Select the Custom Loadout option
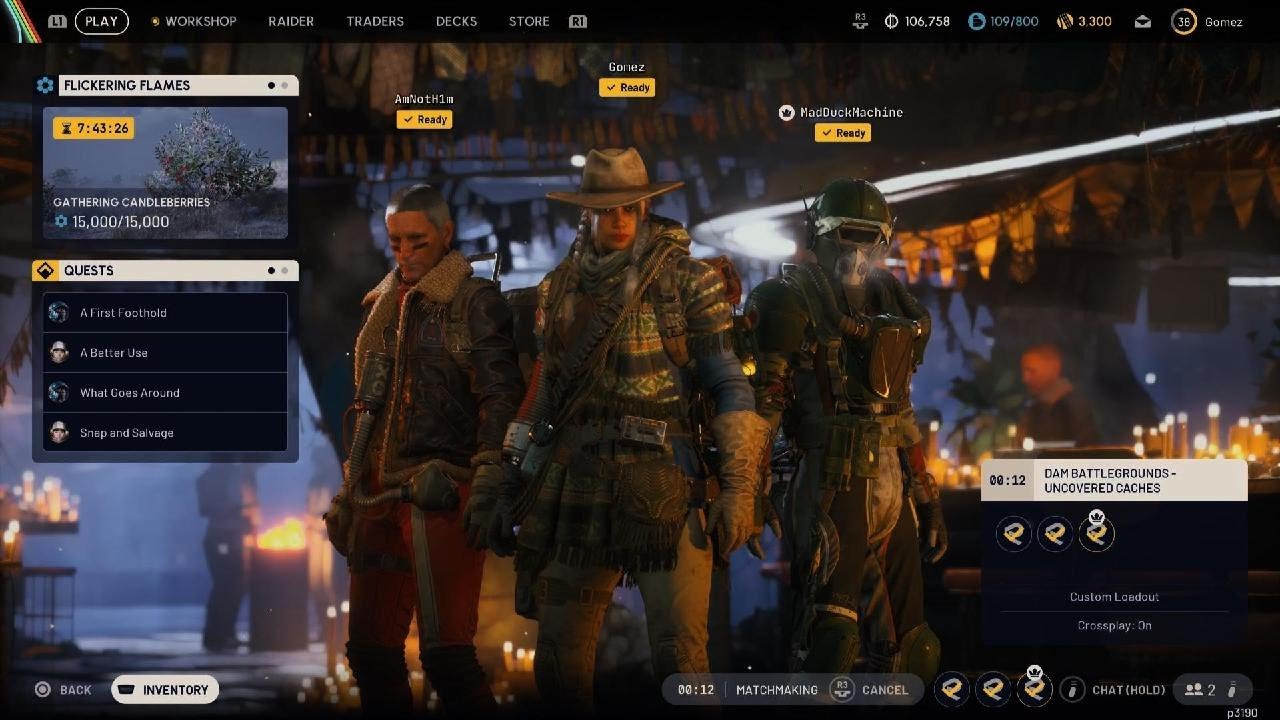Viewport: 1280px width, 720px height. (x=1114, y=597)
